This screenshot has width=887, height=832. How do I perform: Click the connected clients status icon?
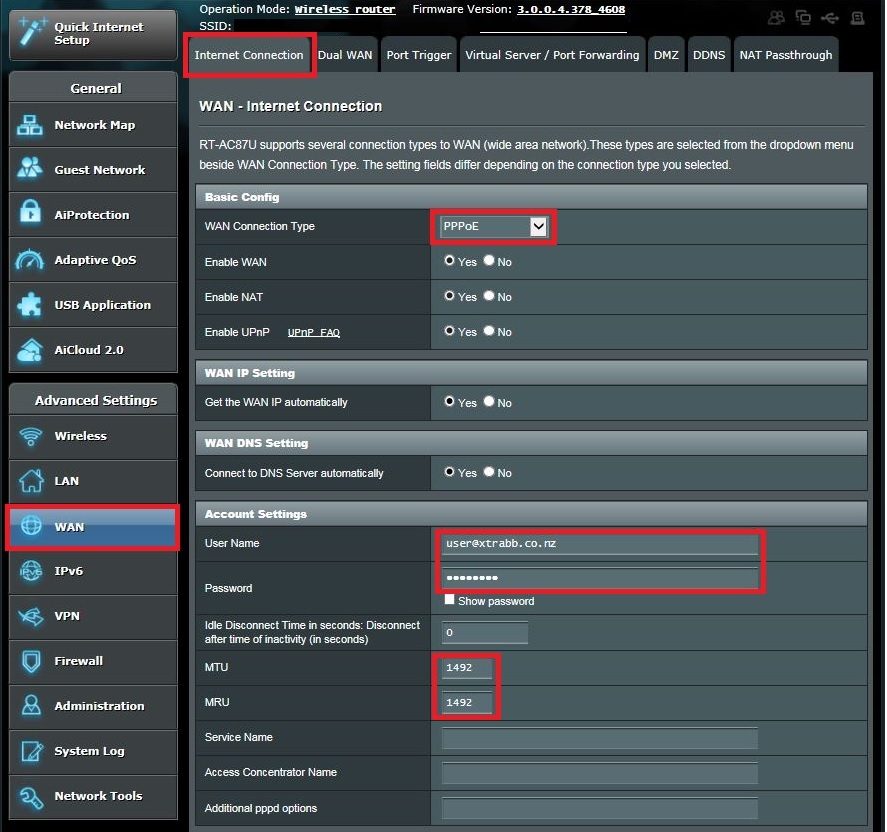775,17
